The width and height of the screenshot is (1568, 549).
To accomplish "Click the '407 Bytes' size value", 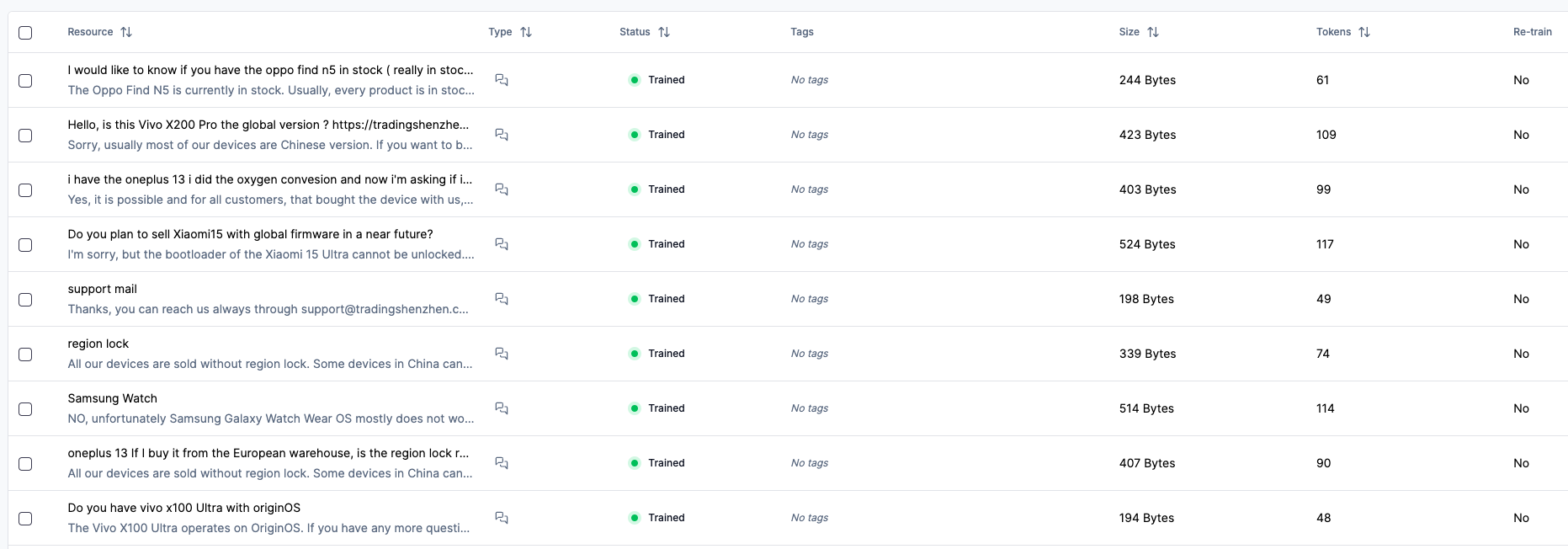I will pos(1147,463).
